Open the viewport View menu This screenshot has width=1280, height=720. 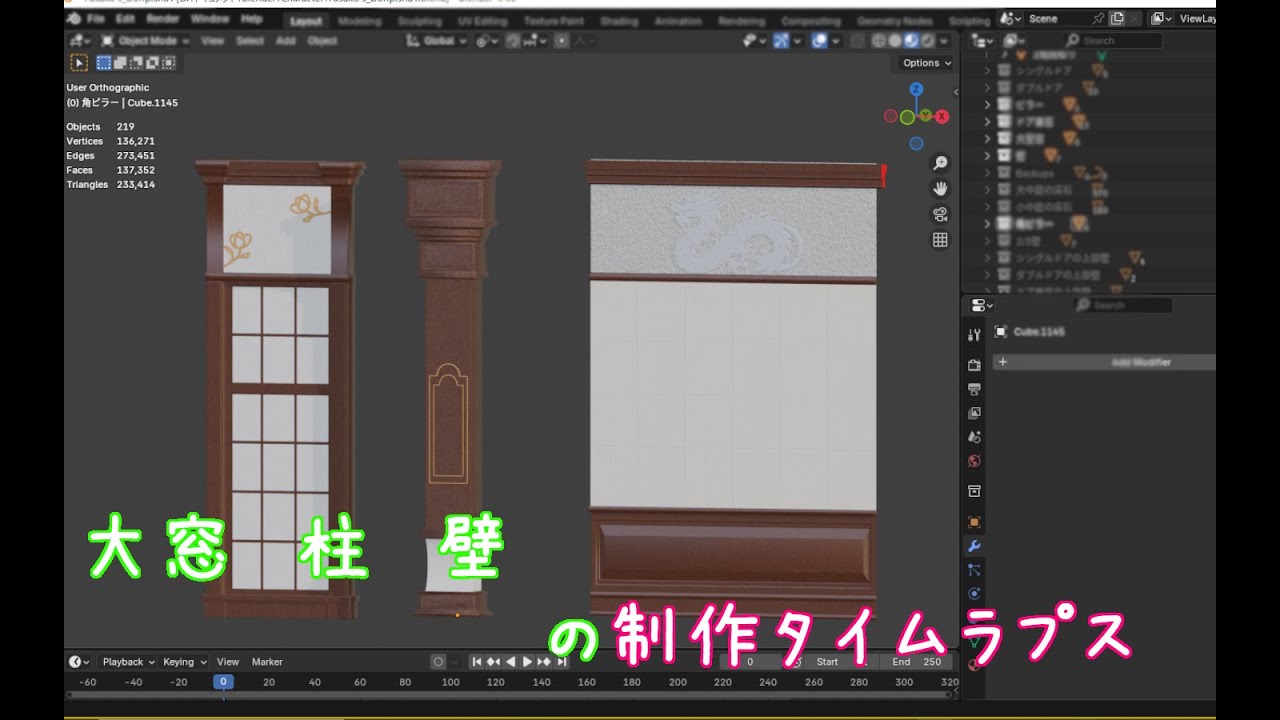point(212,41)
